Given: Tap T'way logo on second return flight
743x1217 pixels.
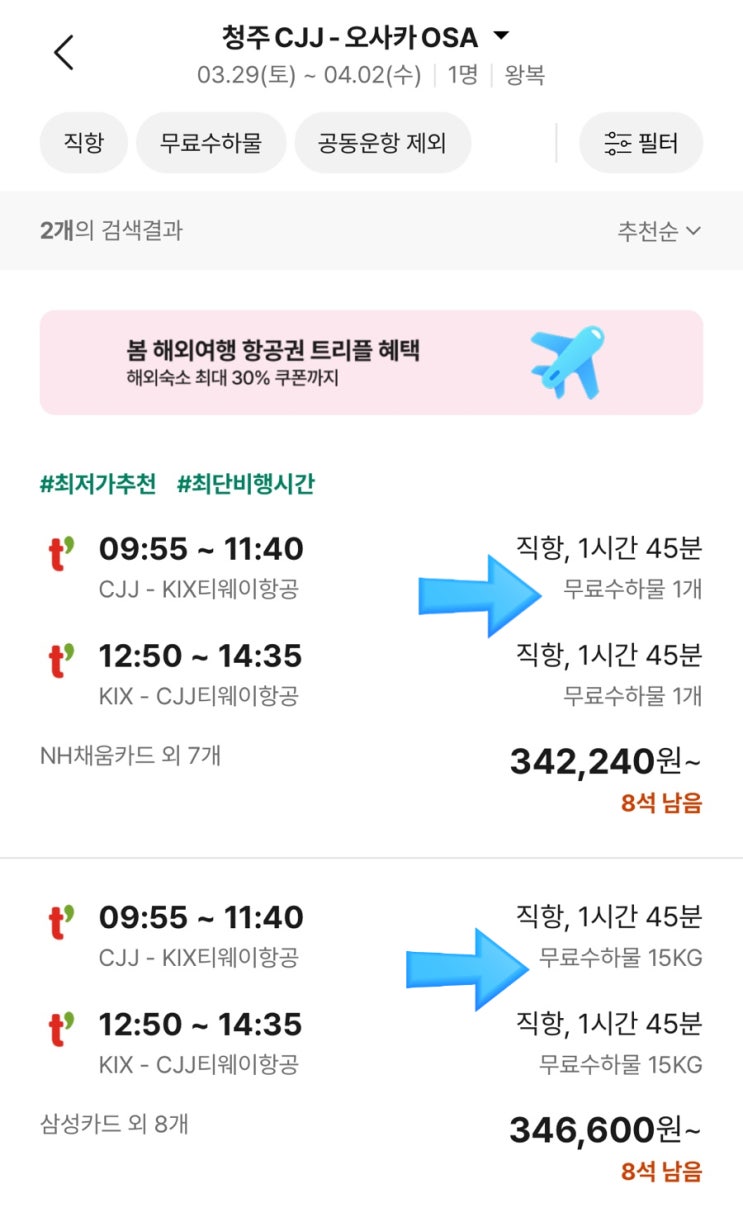Looking at the screenshot, I should (x=62, y=1027).
